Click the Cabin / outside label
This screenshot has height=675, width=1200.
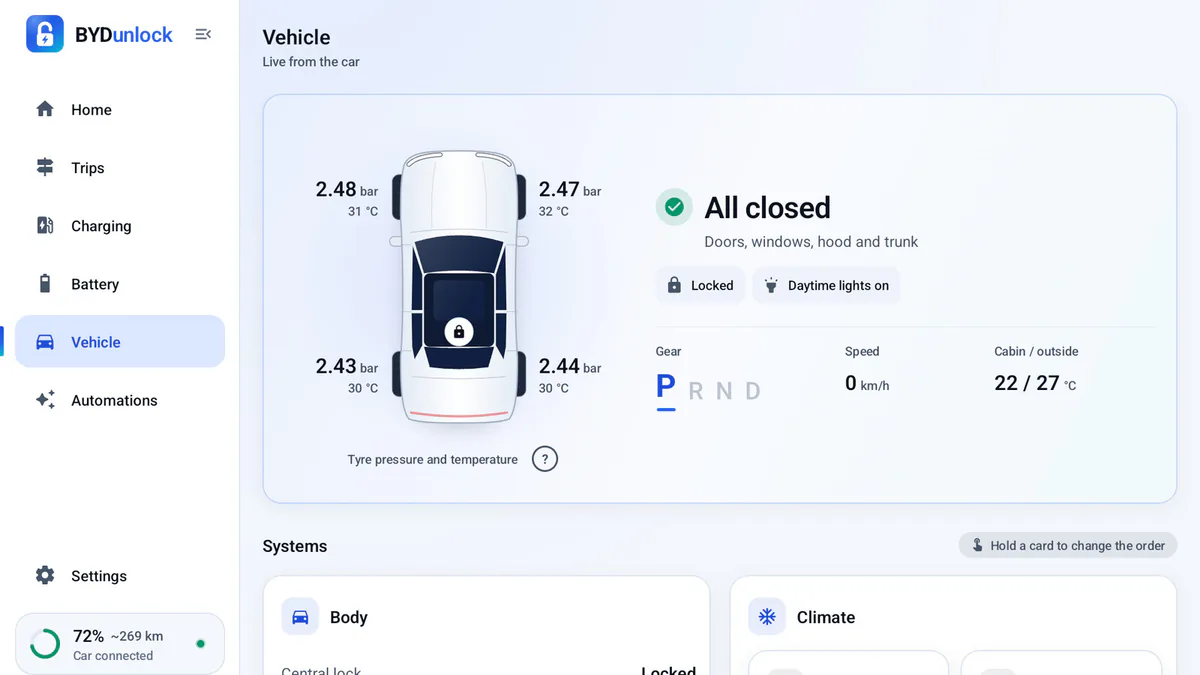pos(1036,351)
